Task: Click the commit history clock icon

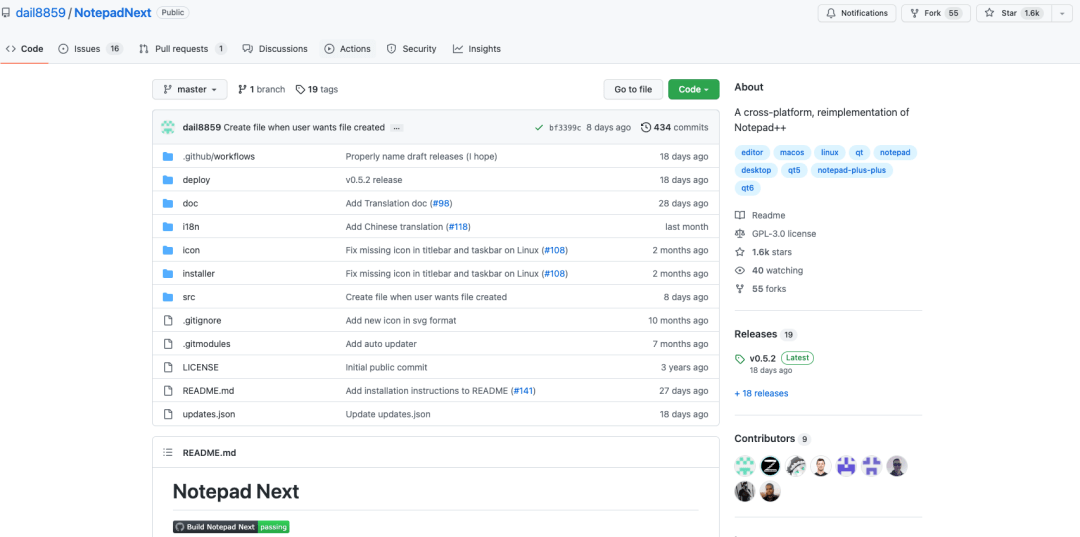Action: click(x=646, y=127)
